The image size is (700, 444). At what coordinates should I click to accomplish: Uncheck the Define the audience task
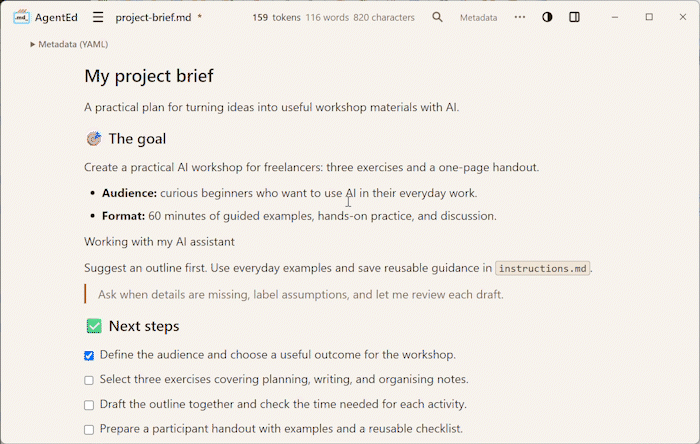click(89, 356)
